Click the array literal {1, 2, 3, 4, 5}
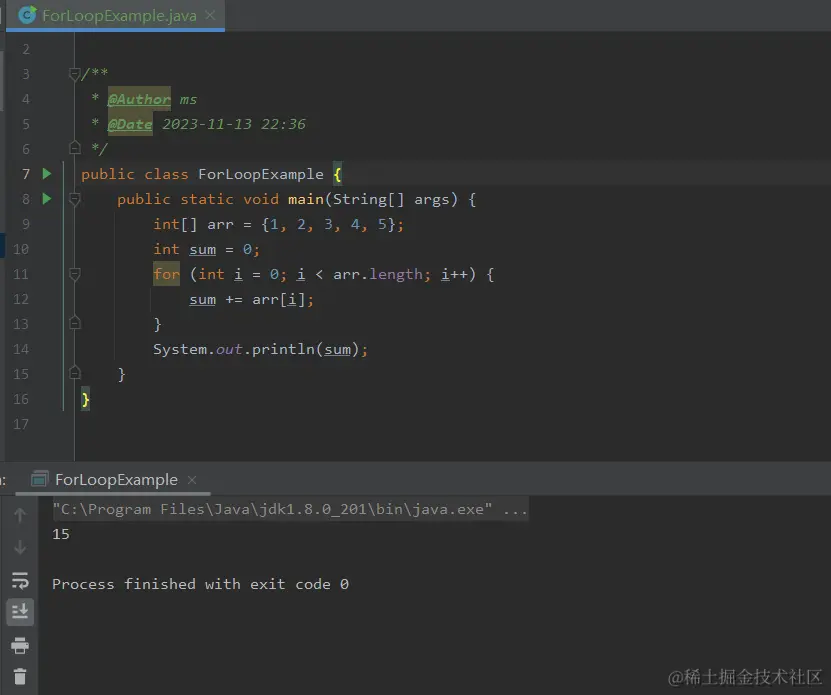This screenshot has width=831, height=695. [328, 224]
